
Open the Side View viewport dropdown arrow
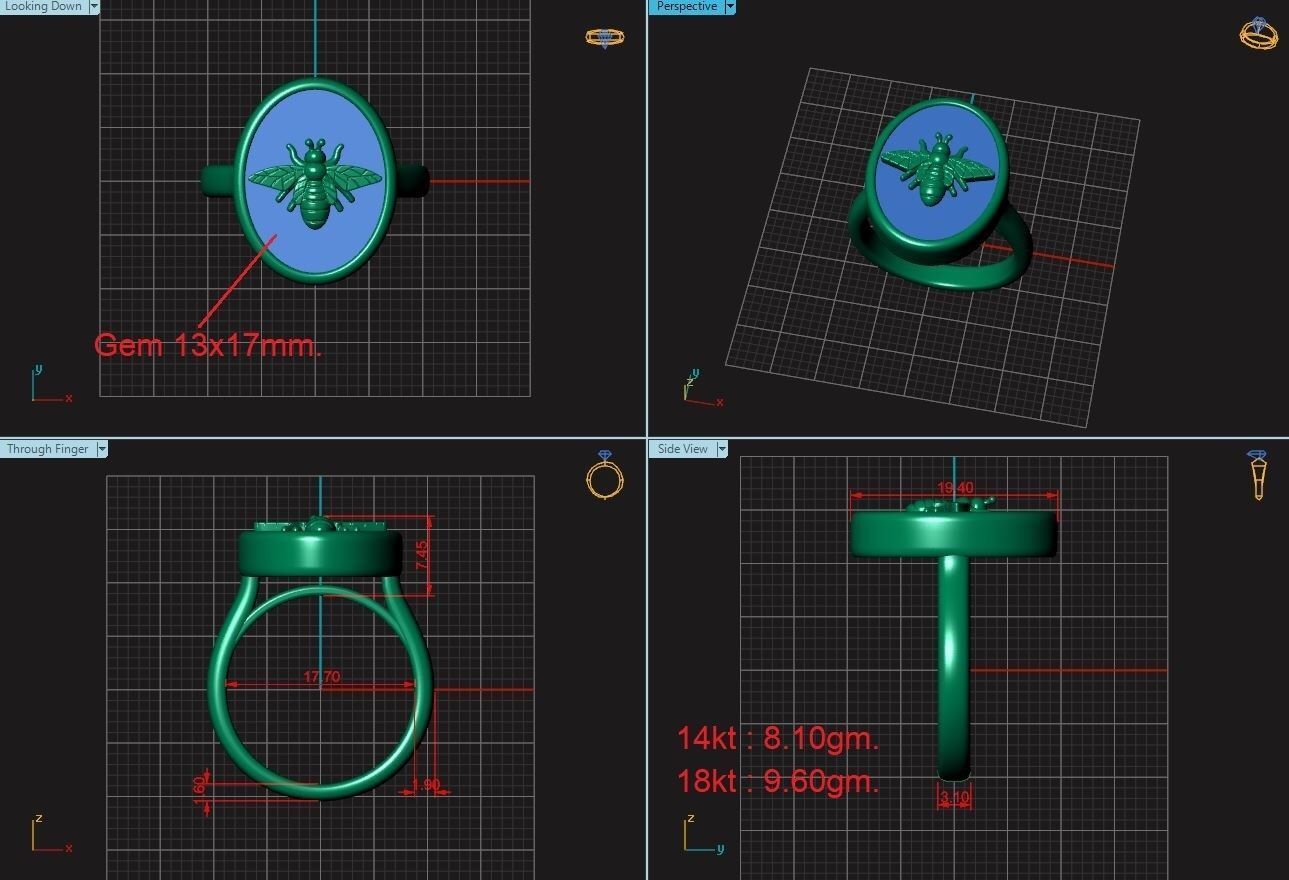722,449
